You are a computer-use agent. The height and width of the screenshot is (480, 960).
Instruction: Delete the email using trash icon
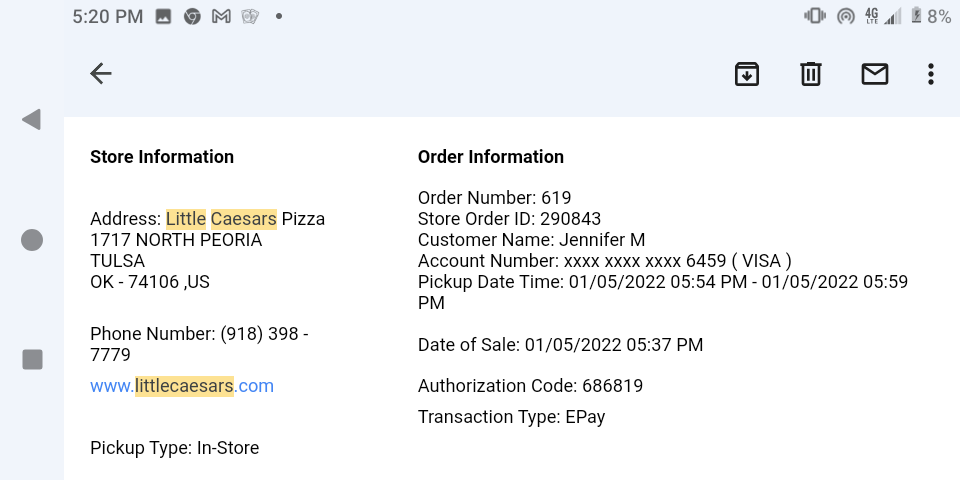pos(810,73)
